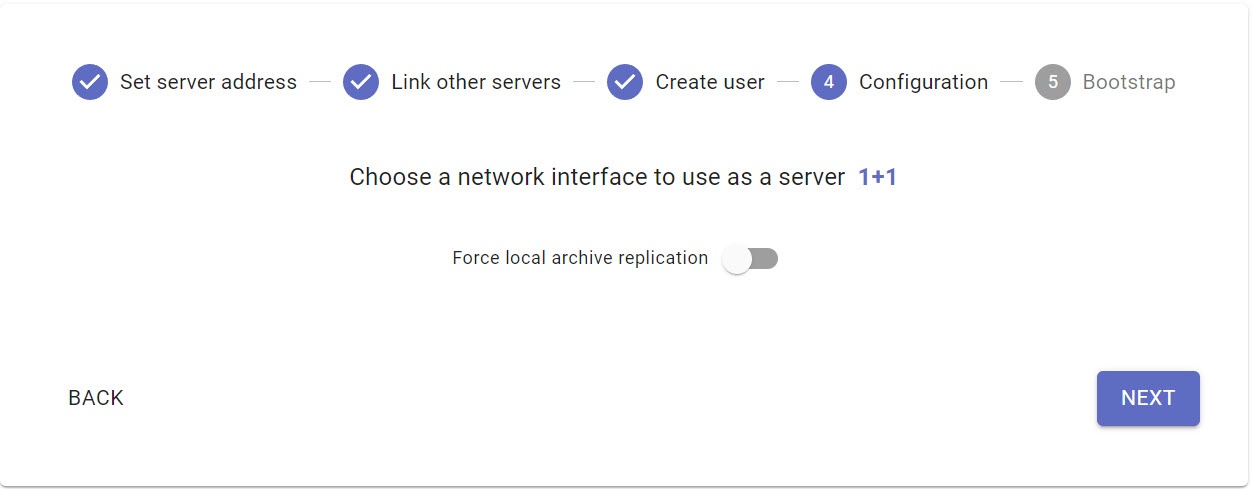Screen dimensions: 1252x489
Task: Click the Choose a network interface heading text
Action: [x=597, y=177]
